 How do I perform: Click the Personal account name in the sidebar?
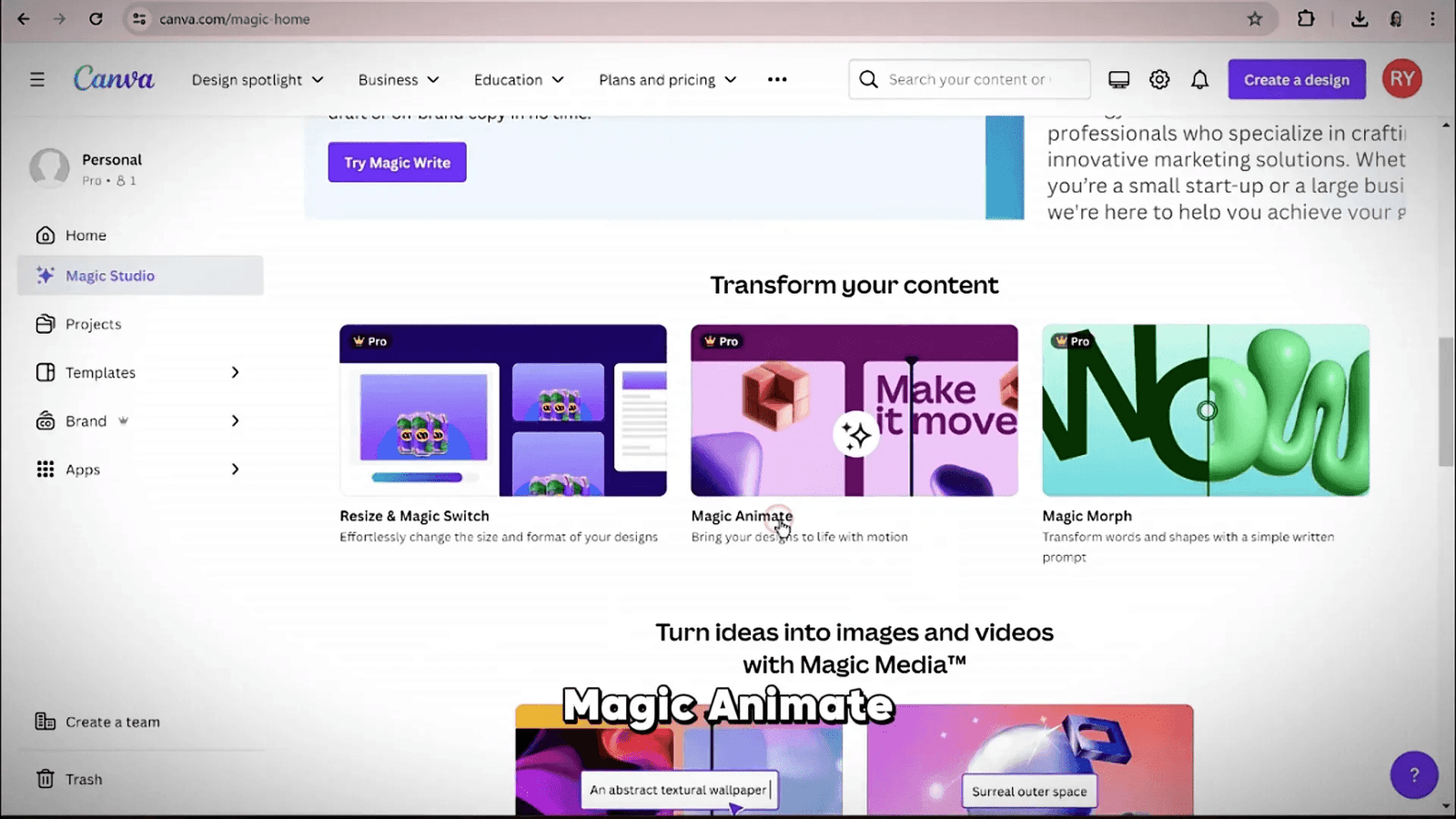(112, 159)
